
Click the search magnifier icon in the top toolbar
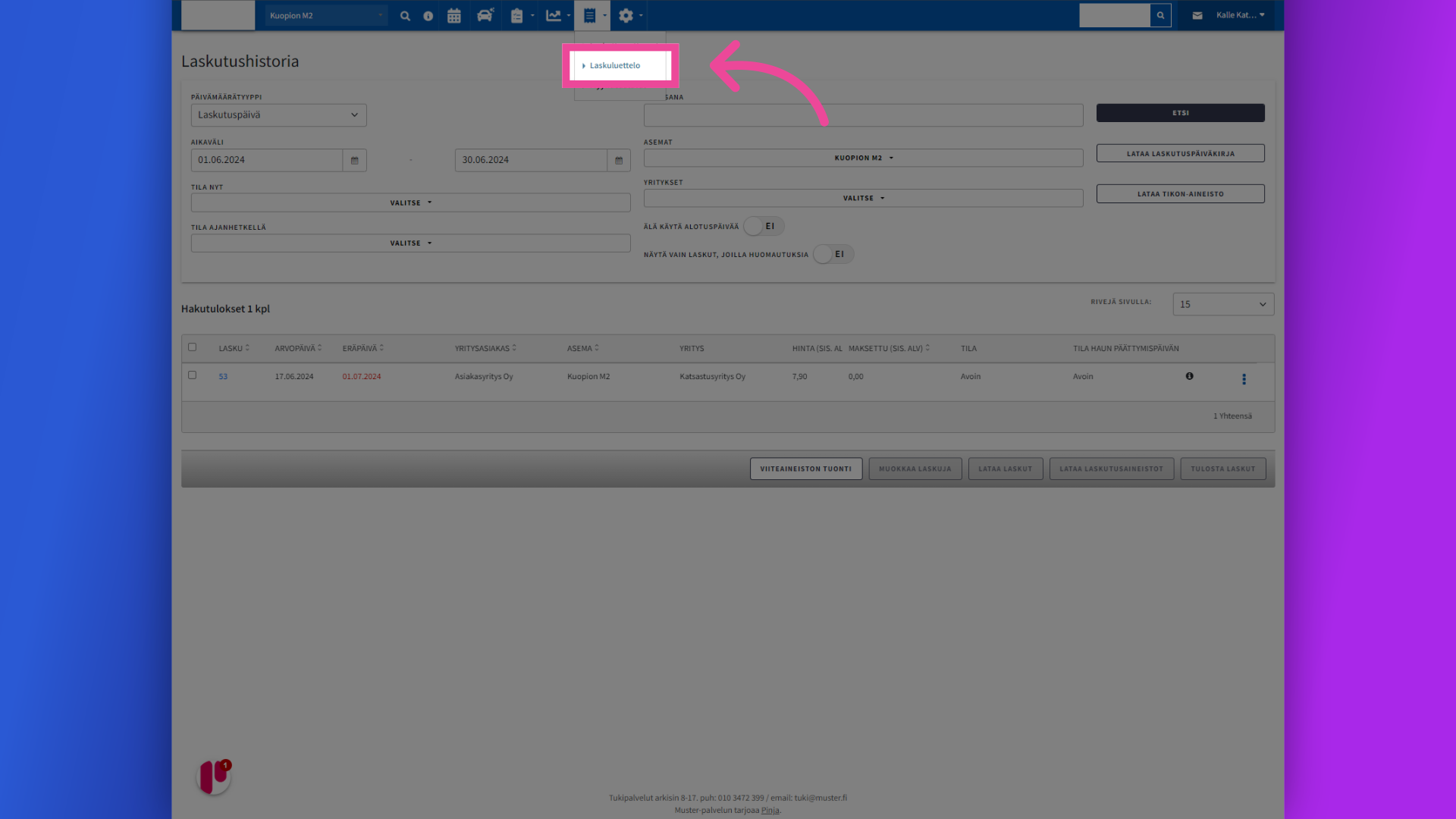[x=405, y=16]
